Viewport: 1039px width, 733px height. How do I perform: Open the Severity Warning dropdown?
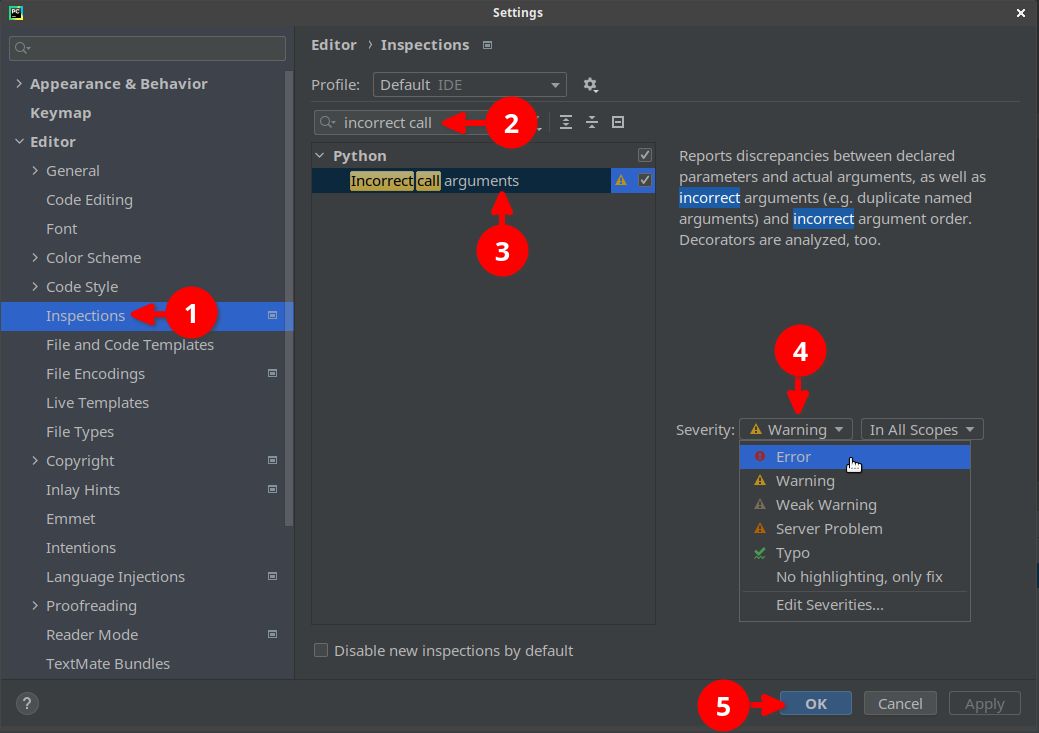coord(796,429)
